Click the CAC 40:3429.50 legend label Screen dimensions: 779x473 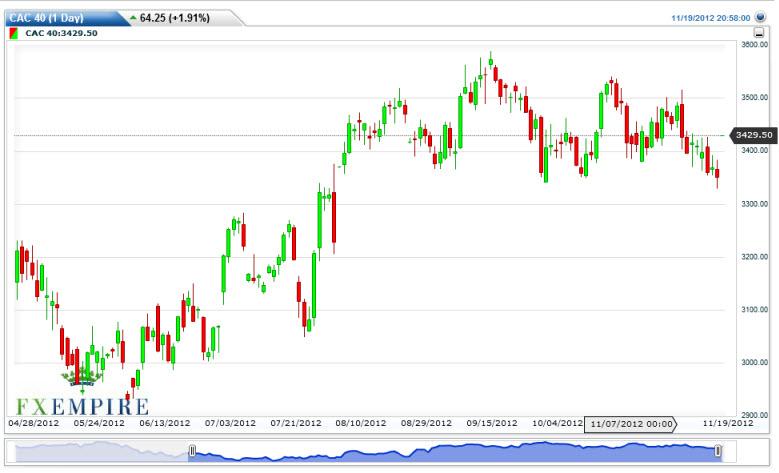pos(61,33)
